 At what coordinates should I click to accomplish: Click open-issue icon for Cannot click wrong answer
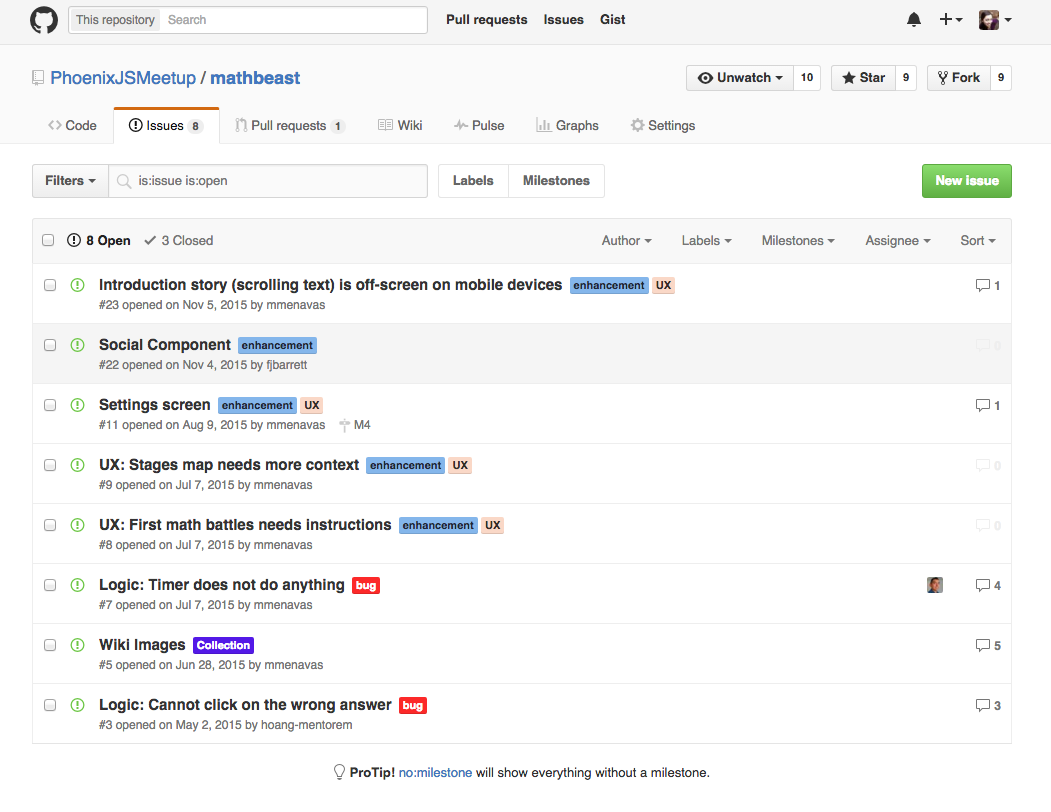coord(78,705)
